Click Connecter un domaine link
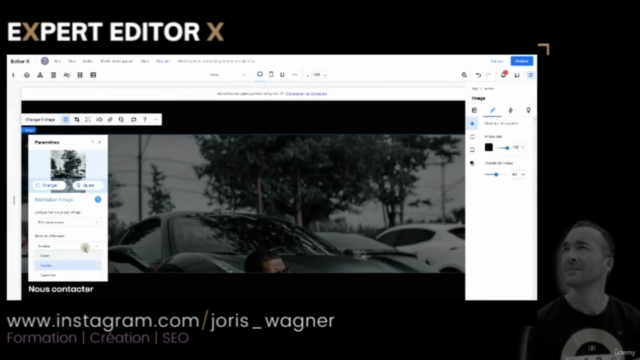The image size is (640, 360). 306,94
